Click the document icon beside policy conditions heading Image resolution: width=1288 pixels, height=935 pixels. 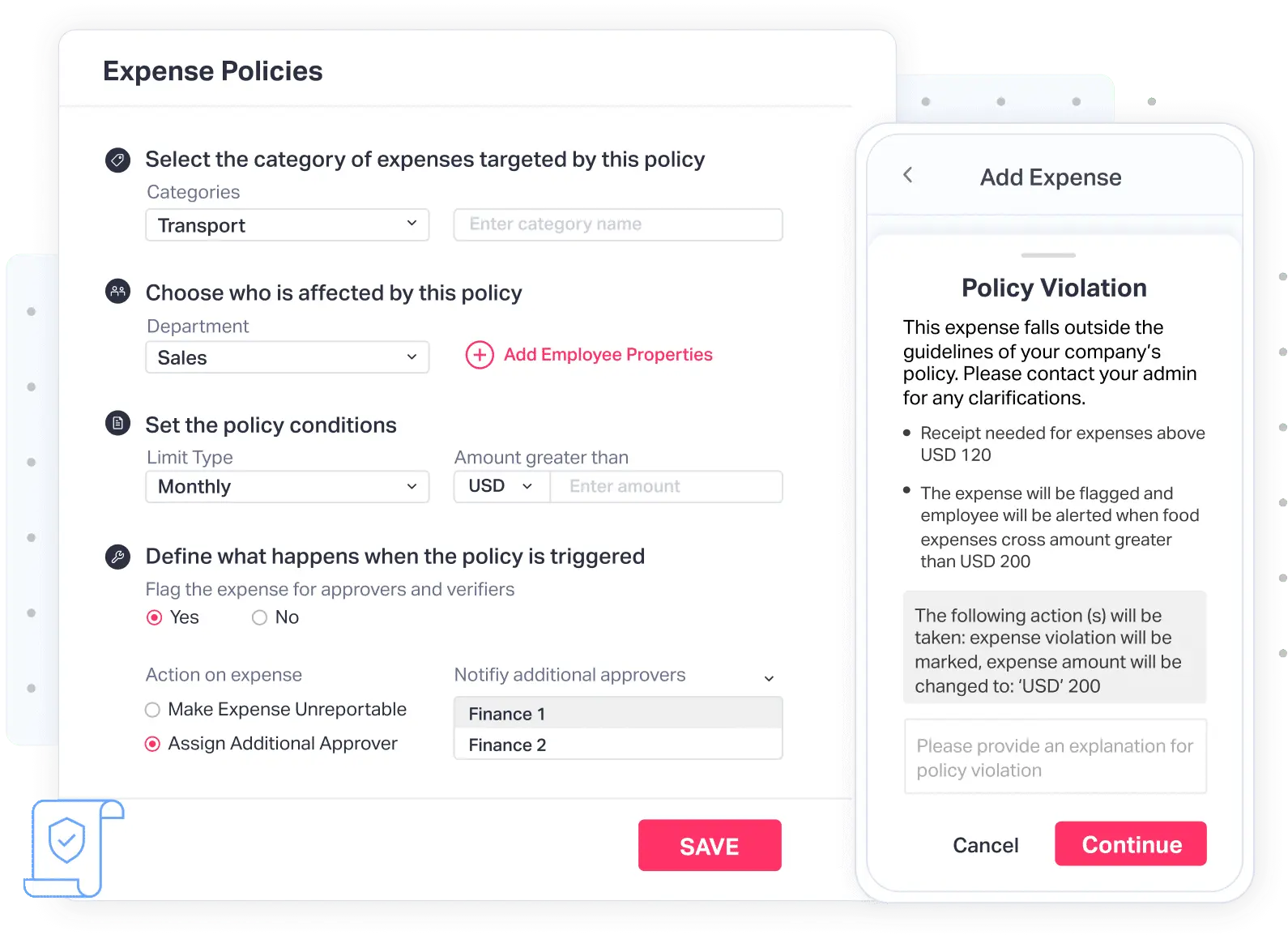[x=118, y=423]
